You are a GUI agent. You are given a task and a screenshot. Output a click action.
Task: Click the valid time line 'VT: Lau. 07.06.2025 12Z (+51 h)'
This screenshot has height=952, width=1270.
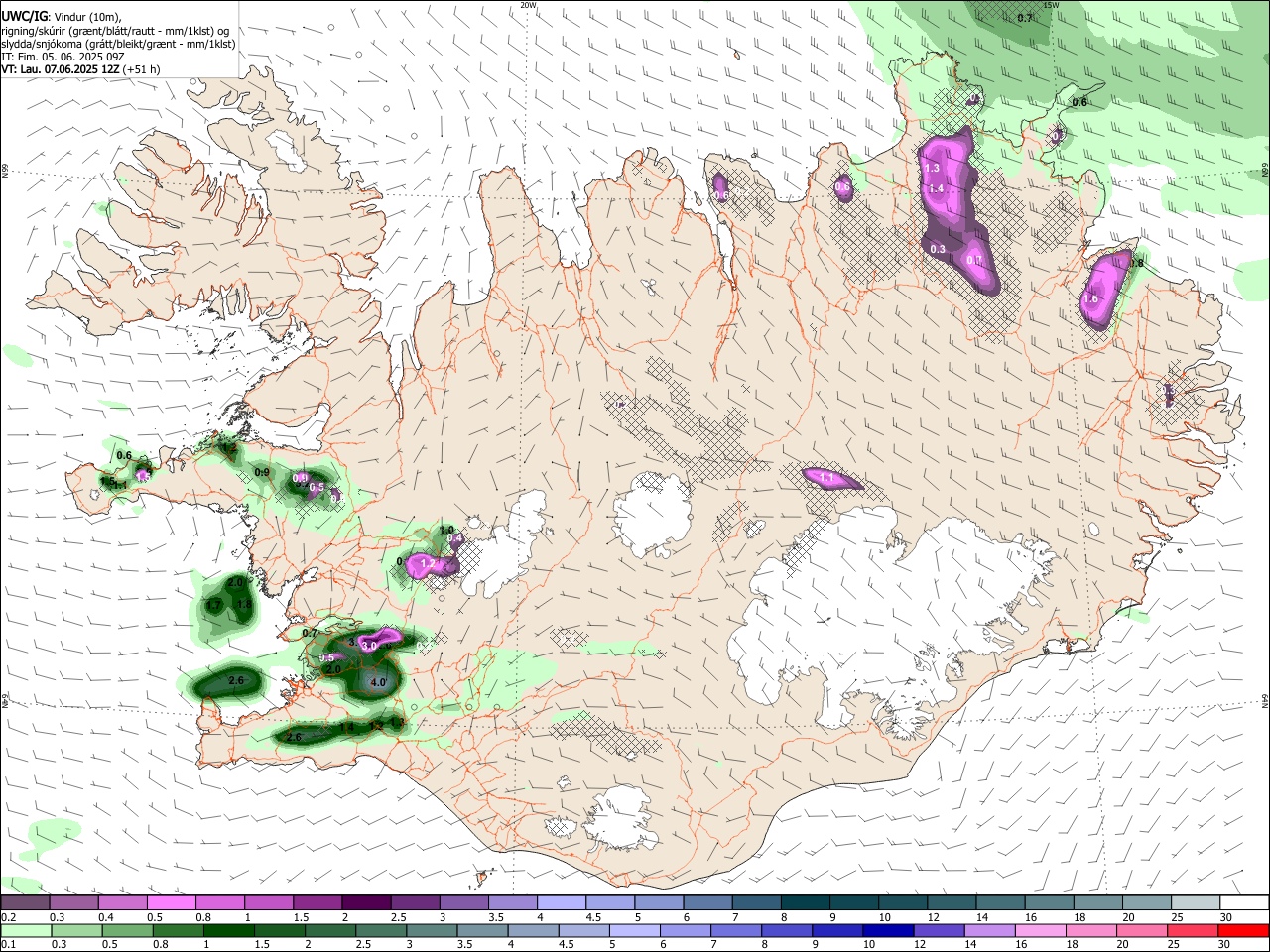(x=80, y=69)
